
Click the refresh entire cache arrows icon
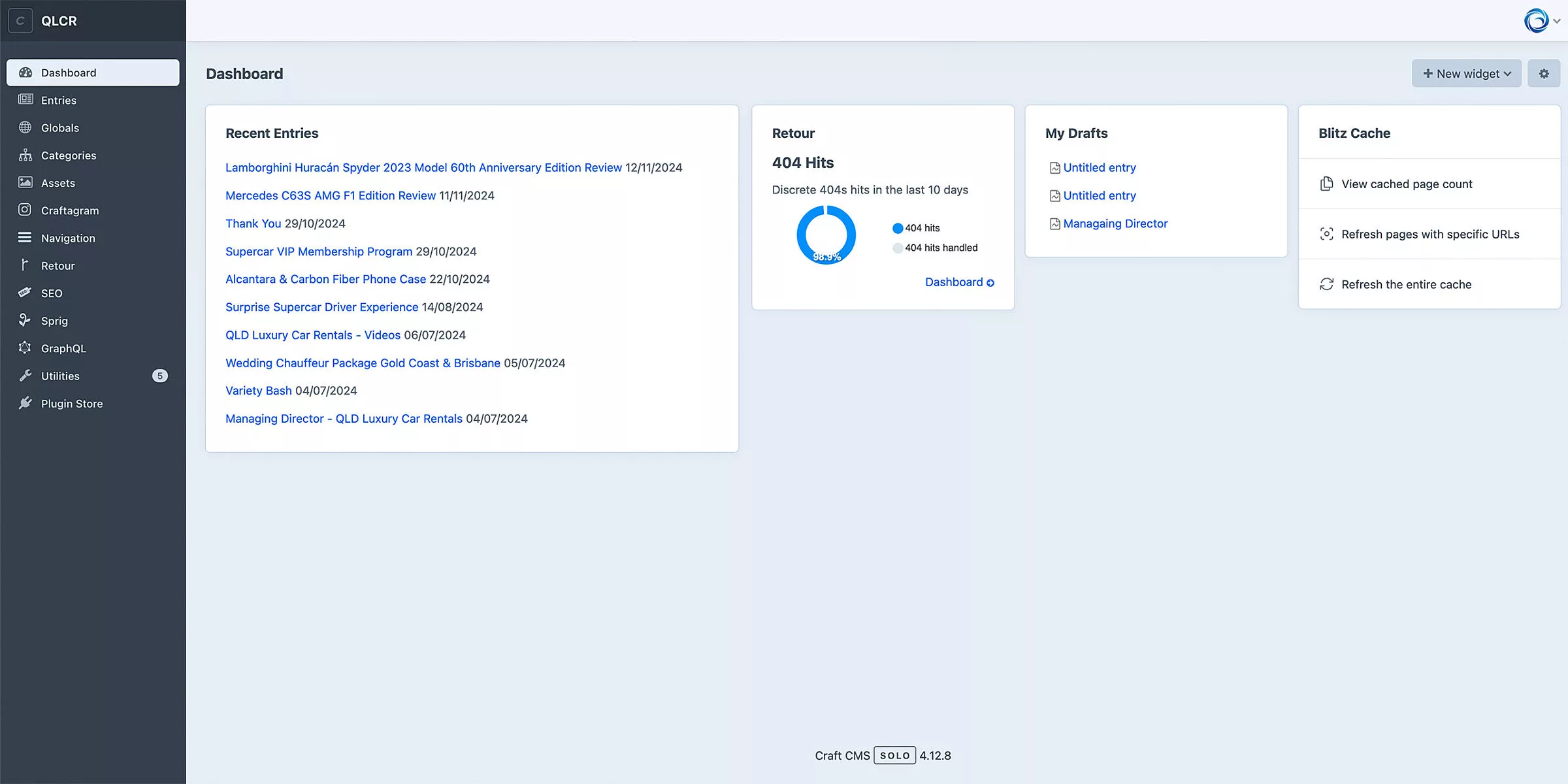[1326, 284]
